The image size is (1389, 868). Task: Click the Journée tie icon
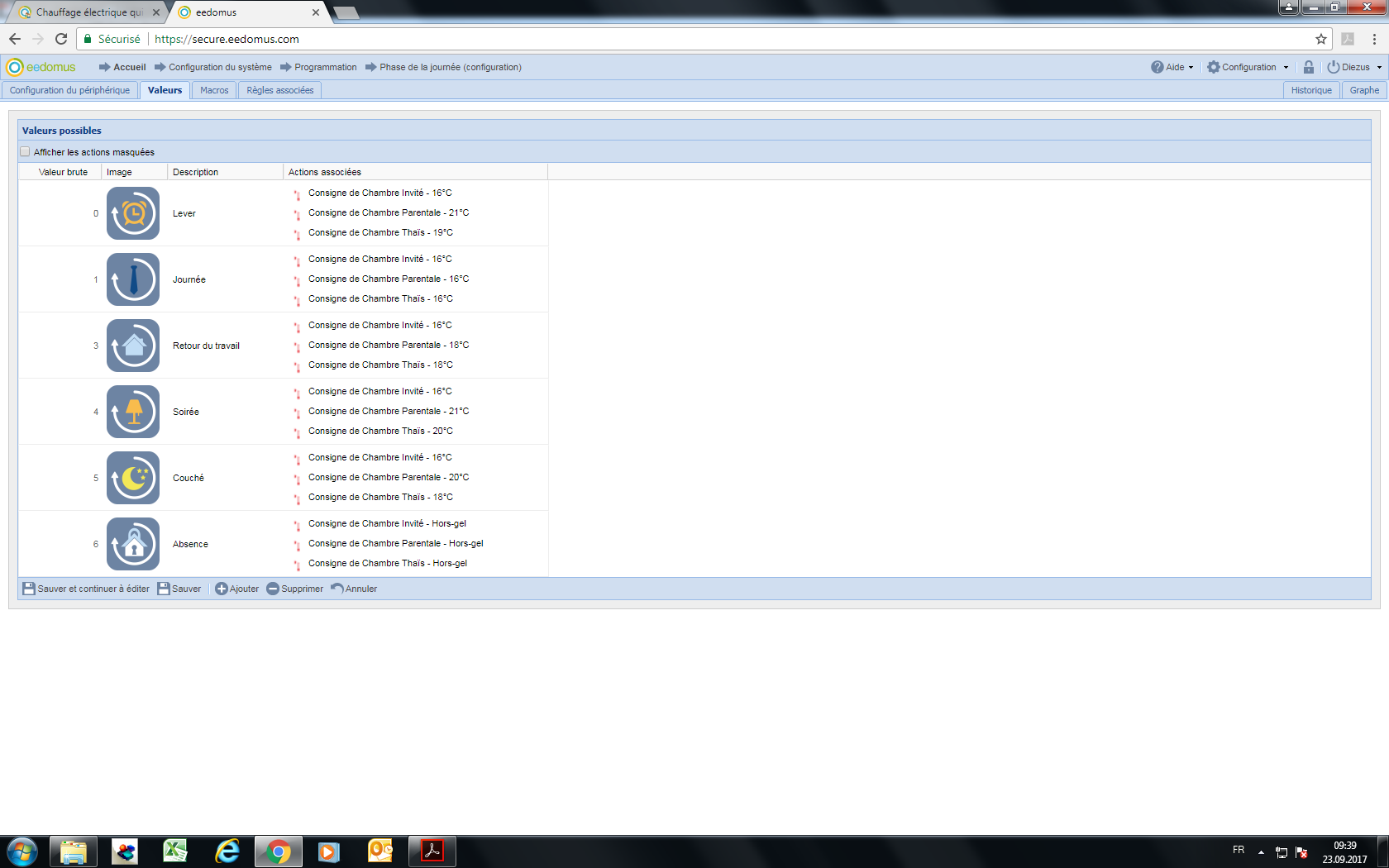coord(132,279)
